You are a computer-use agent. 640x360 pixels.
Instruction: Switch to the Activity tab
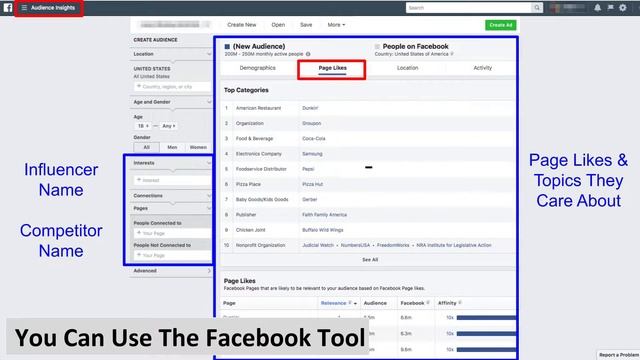click(482, 68)
